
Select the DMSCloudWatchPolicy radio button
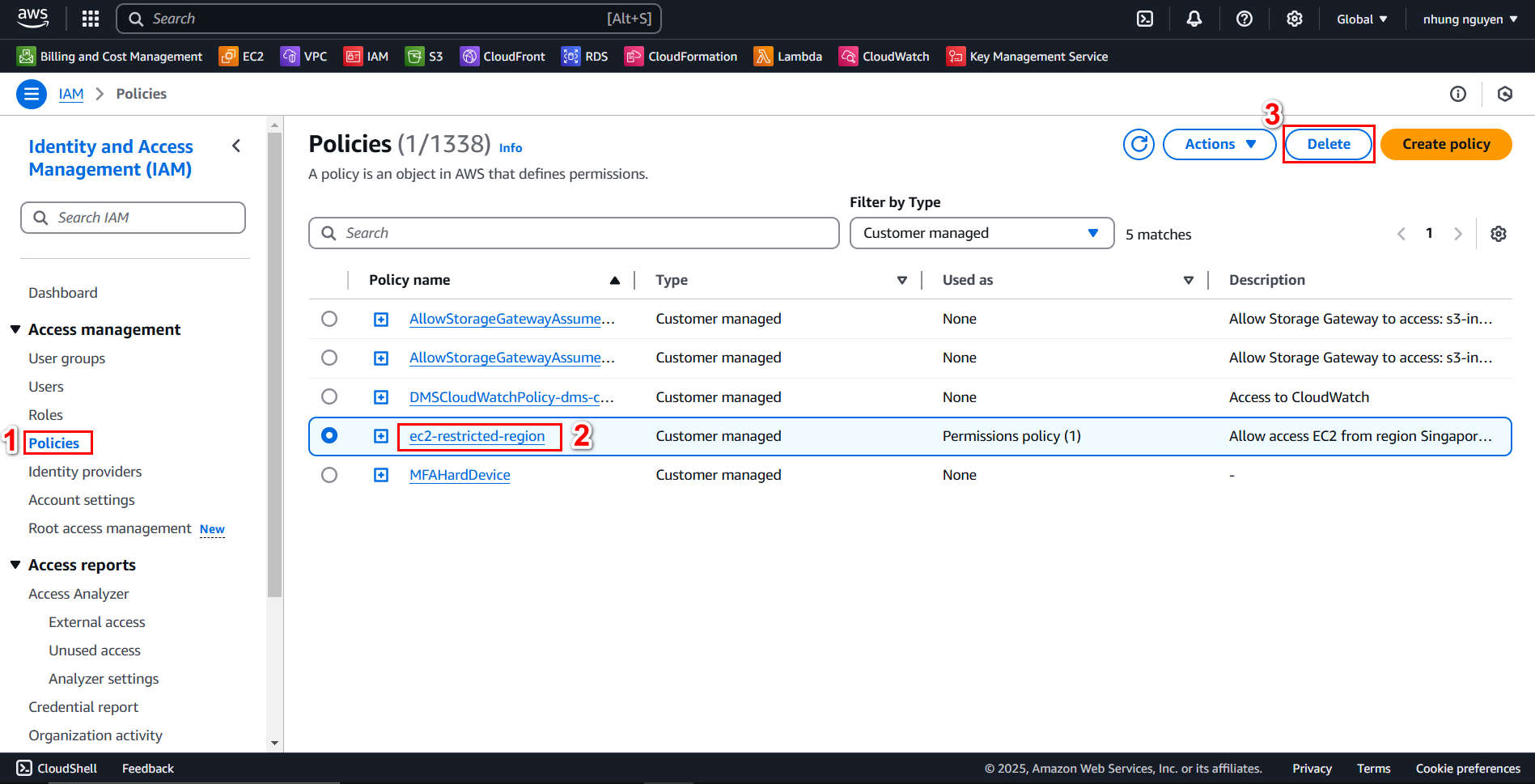tap(329, 396)
